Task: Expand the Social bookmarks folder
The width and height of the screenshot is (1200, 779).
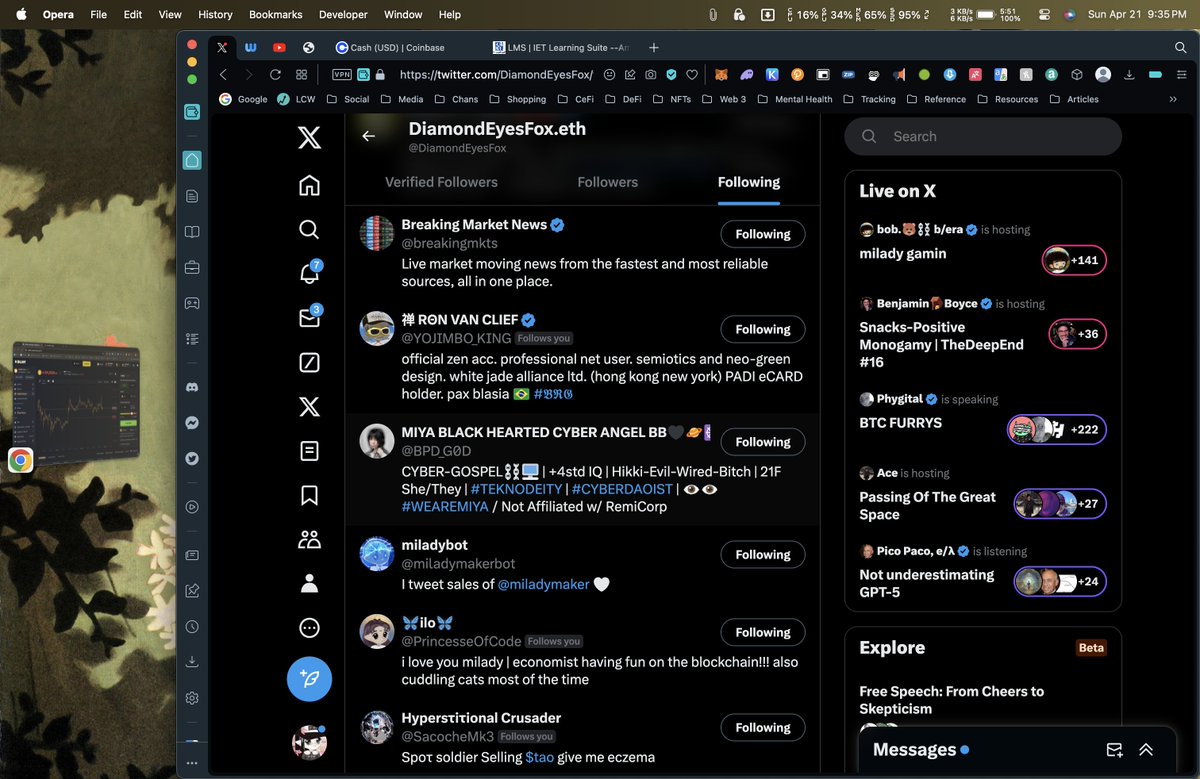Action: [x=347, y=99]
